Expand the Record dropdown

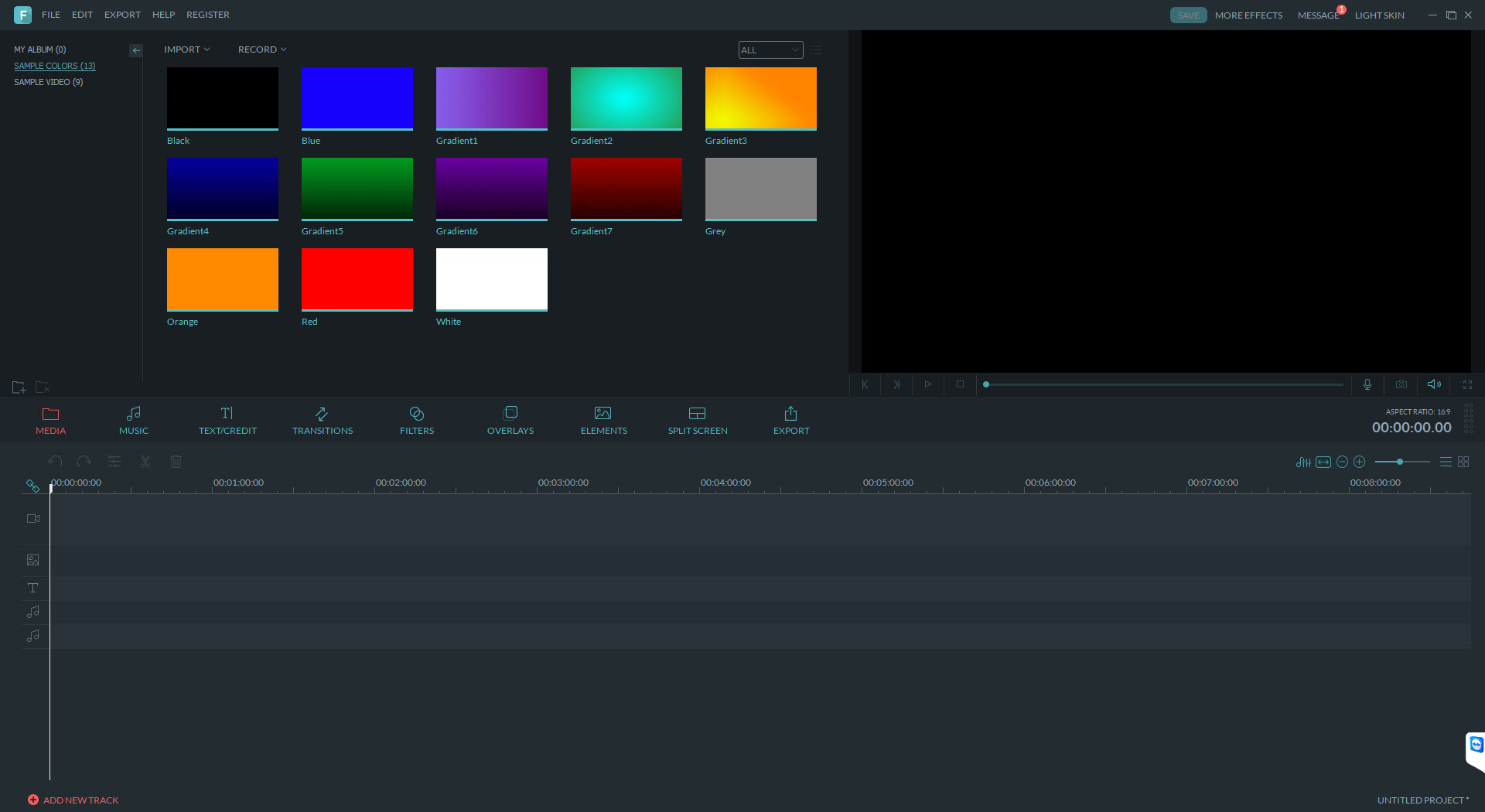pos(261,49)
